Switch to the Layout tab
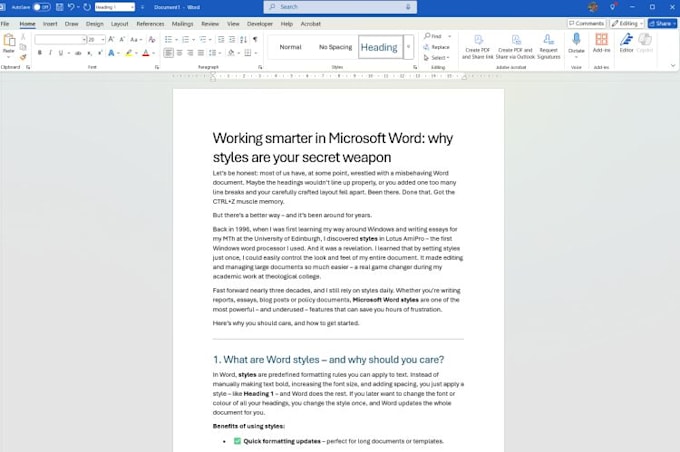 point(119,24)
